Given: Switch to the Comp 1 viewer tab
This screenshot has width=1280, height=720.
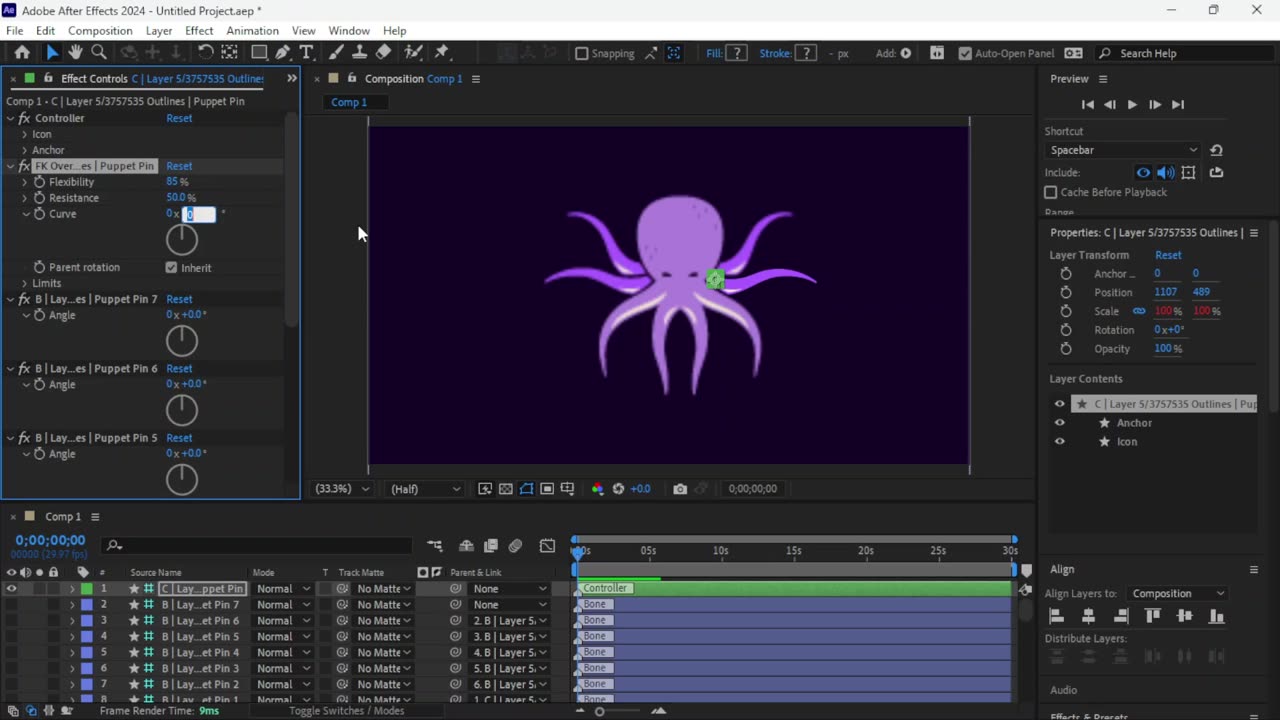Looking at the screenshot, I should click(349, 102).
